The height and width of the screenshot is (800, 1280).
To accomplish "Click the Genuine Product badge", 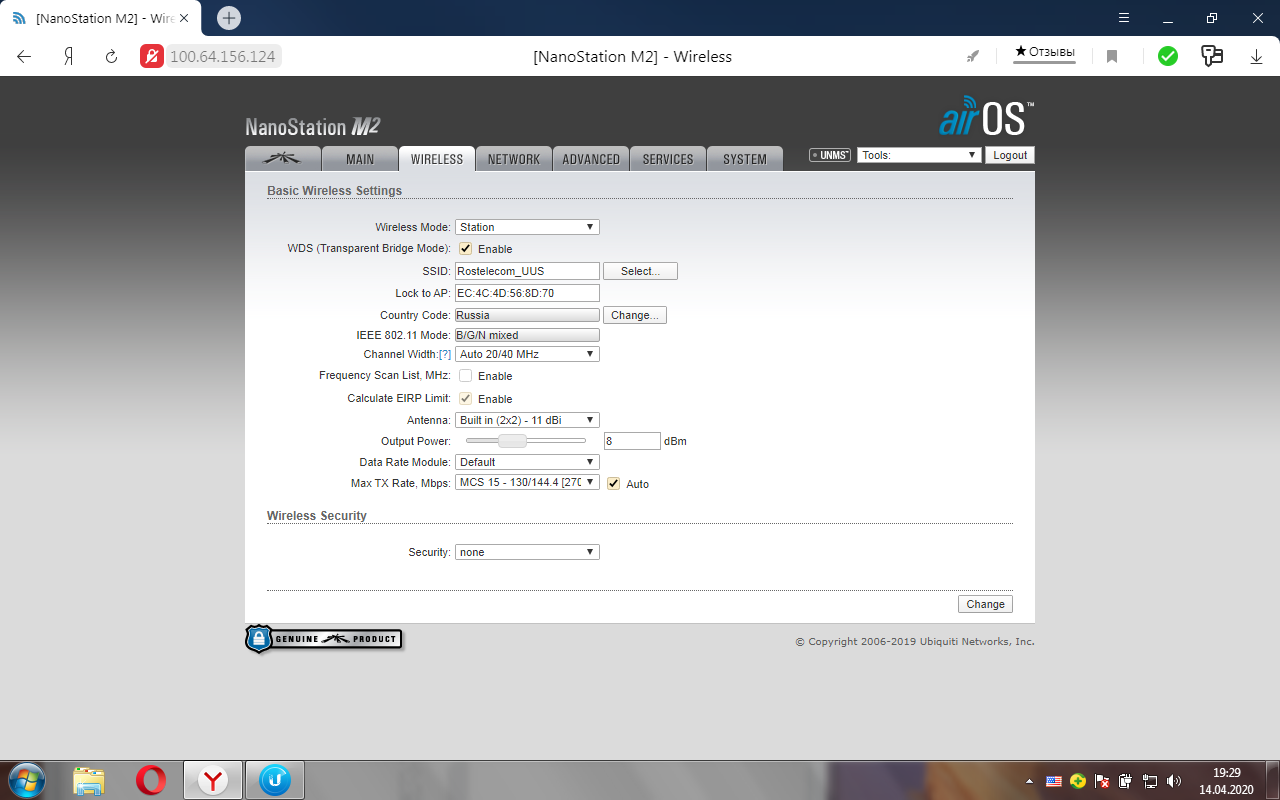I will [x=324, y=638].
